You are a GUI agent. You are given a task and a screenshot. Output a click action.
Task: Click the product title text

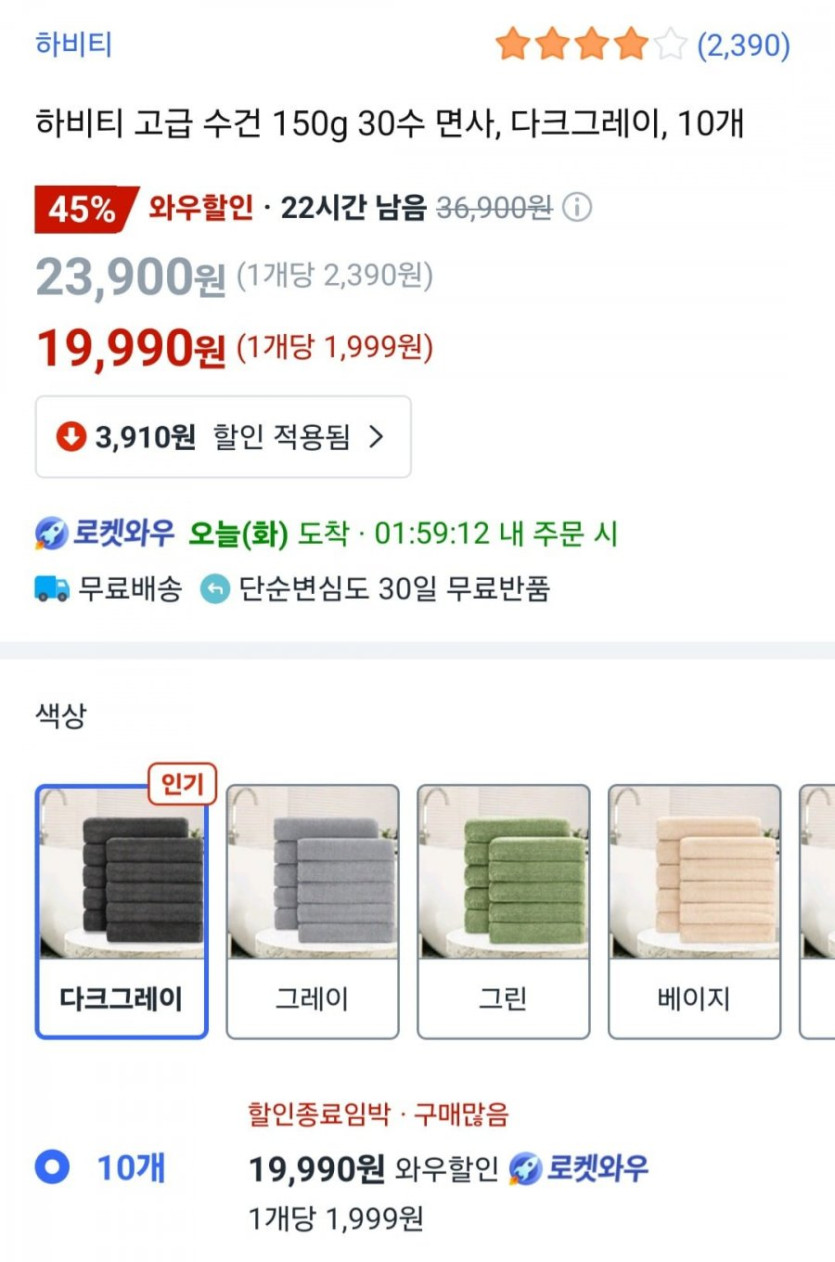tap(390, 125)
